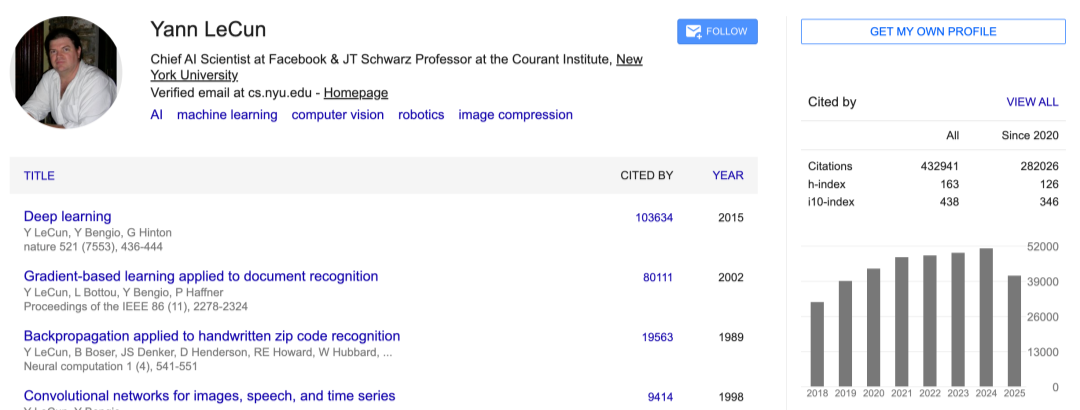1080x410 pixels.
Task: Select the machine learning interest tag
Action: coord(227,115)
